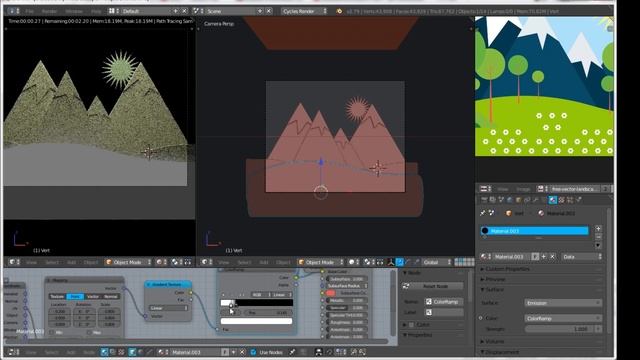This screenshot has width=640, height=360.
Task: Open the Object properties tab icon
Action: (x=518, y=200)
